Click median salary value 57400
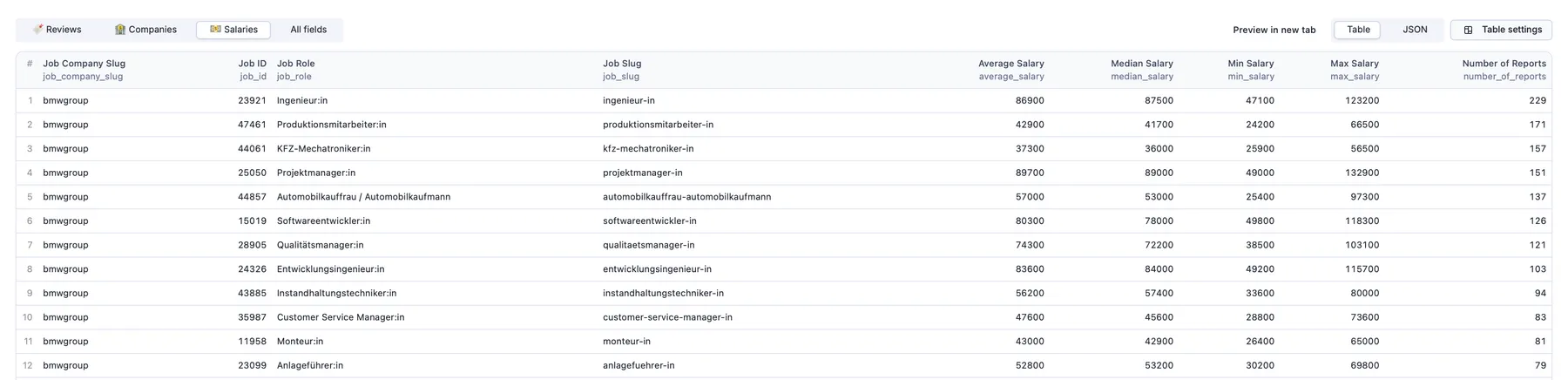This screenshot has width=1568, height=380. click(1159, 293)
